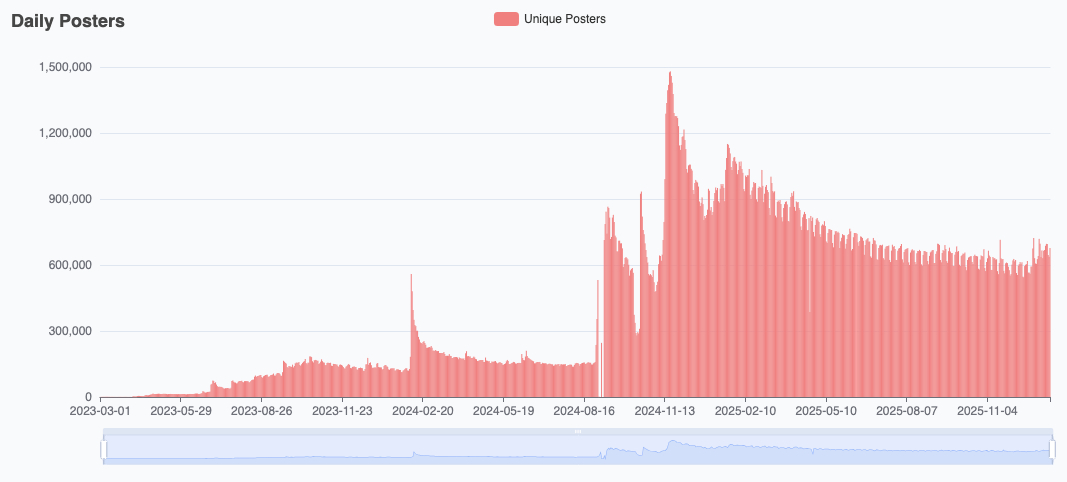
Task: Click the 600,000 y-axis label
Action: point(70,265)
